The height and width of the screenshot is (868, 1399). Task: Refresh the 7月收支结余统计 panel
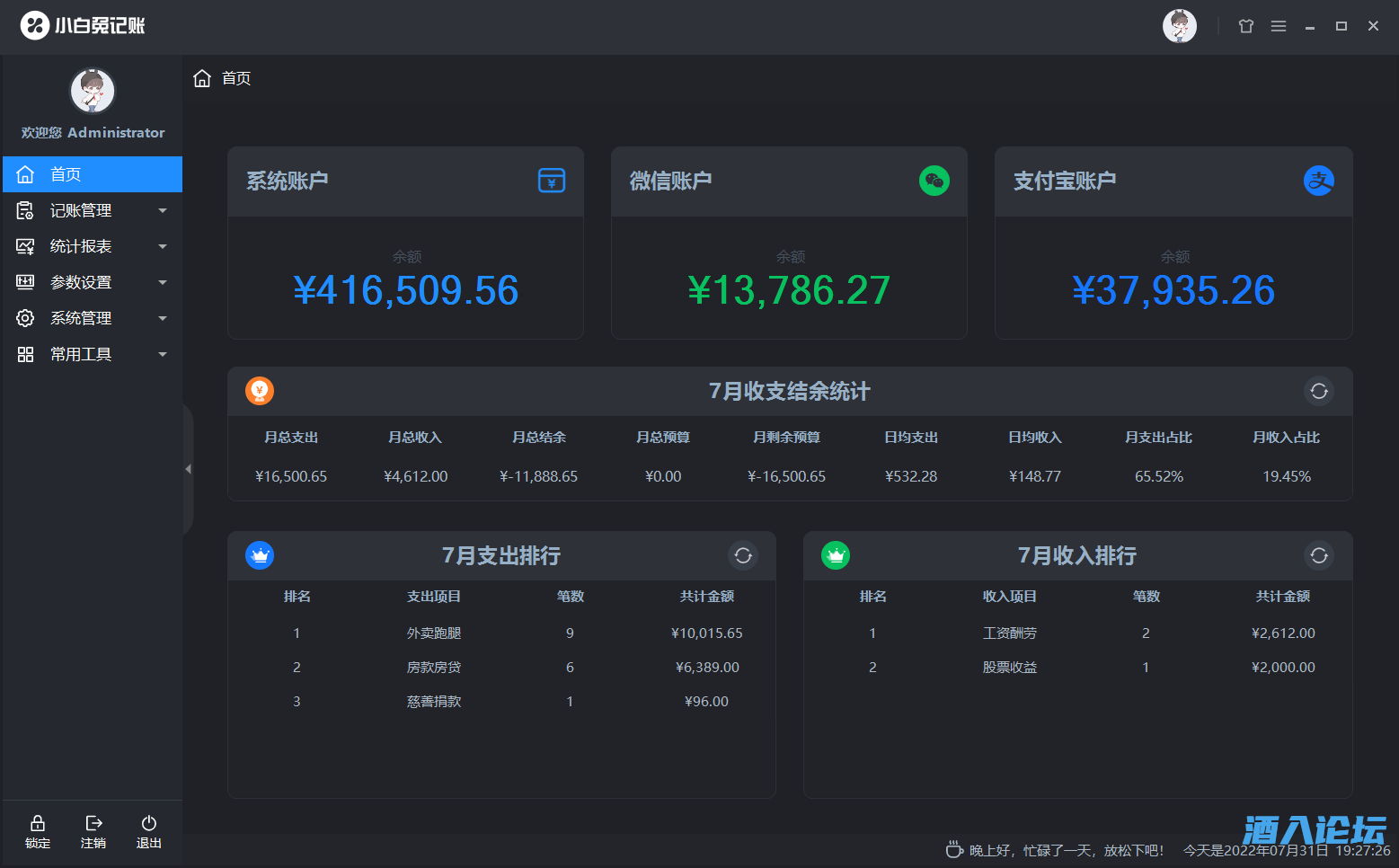pyautogui.click(x=1318, y=391)
